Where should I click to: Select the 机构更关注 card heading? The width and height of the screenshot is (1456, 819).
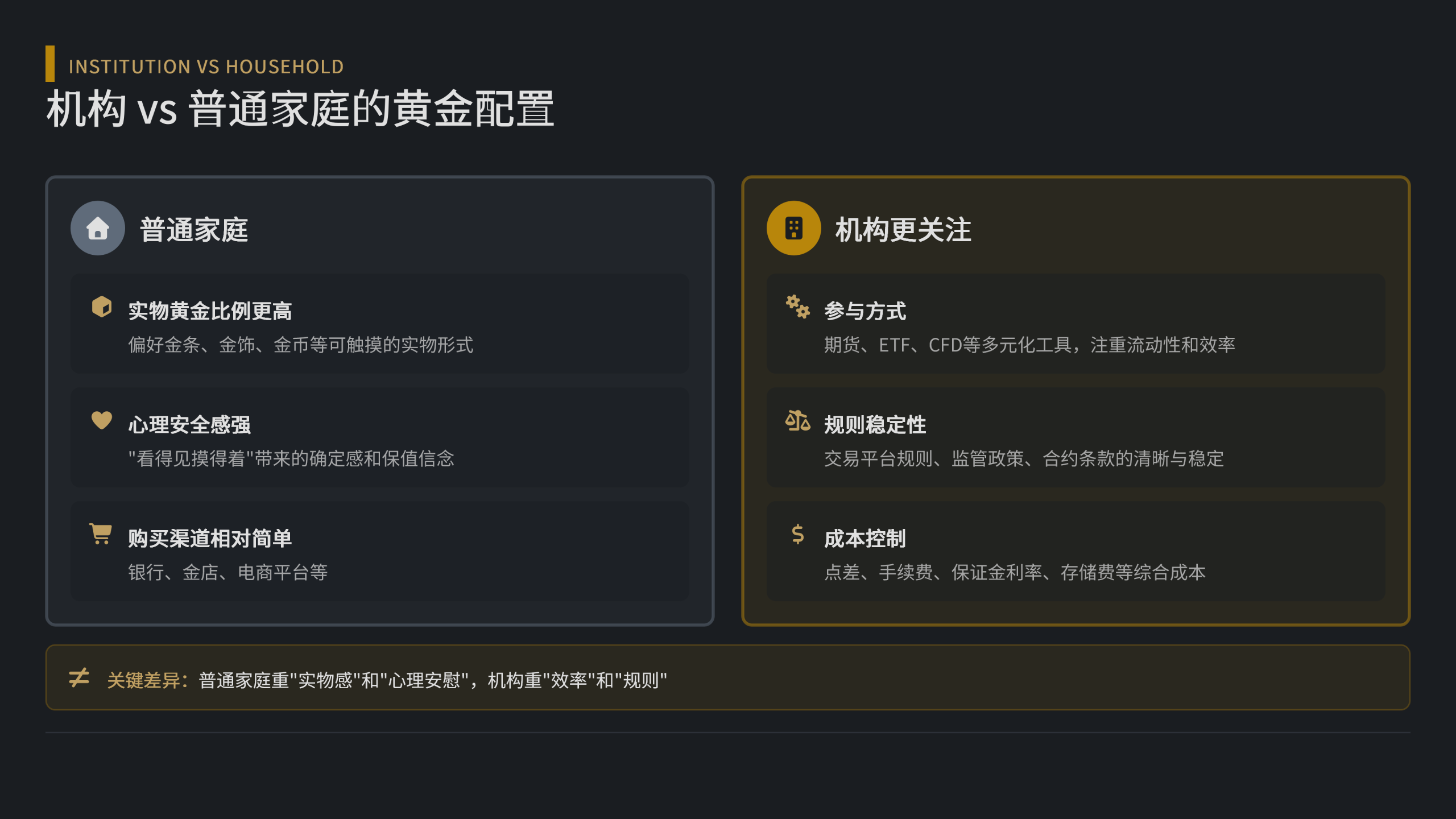click(903, 230)
